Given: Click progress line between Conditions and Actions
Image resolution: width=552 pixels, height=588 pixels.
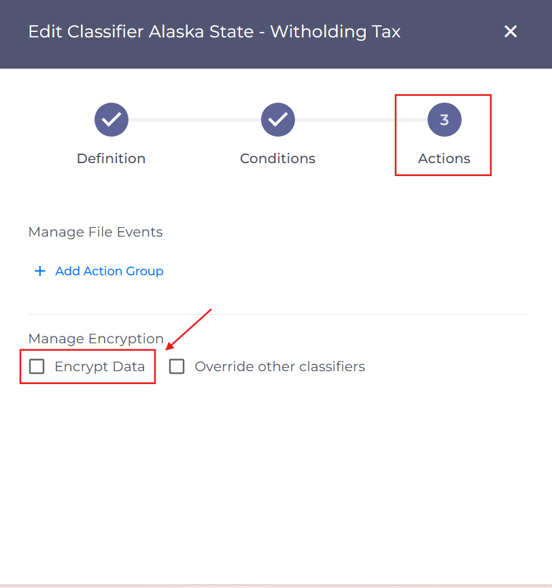Looking at the screenshot, I should pos(361,120).
